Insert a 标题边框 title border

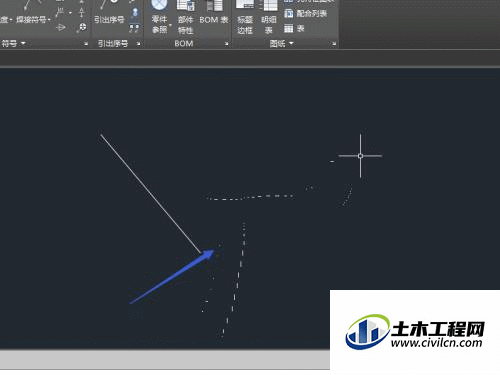tap(245, 17)
